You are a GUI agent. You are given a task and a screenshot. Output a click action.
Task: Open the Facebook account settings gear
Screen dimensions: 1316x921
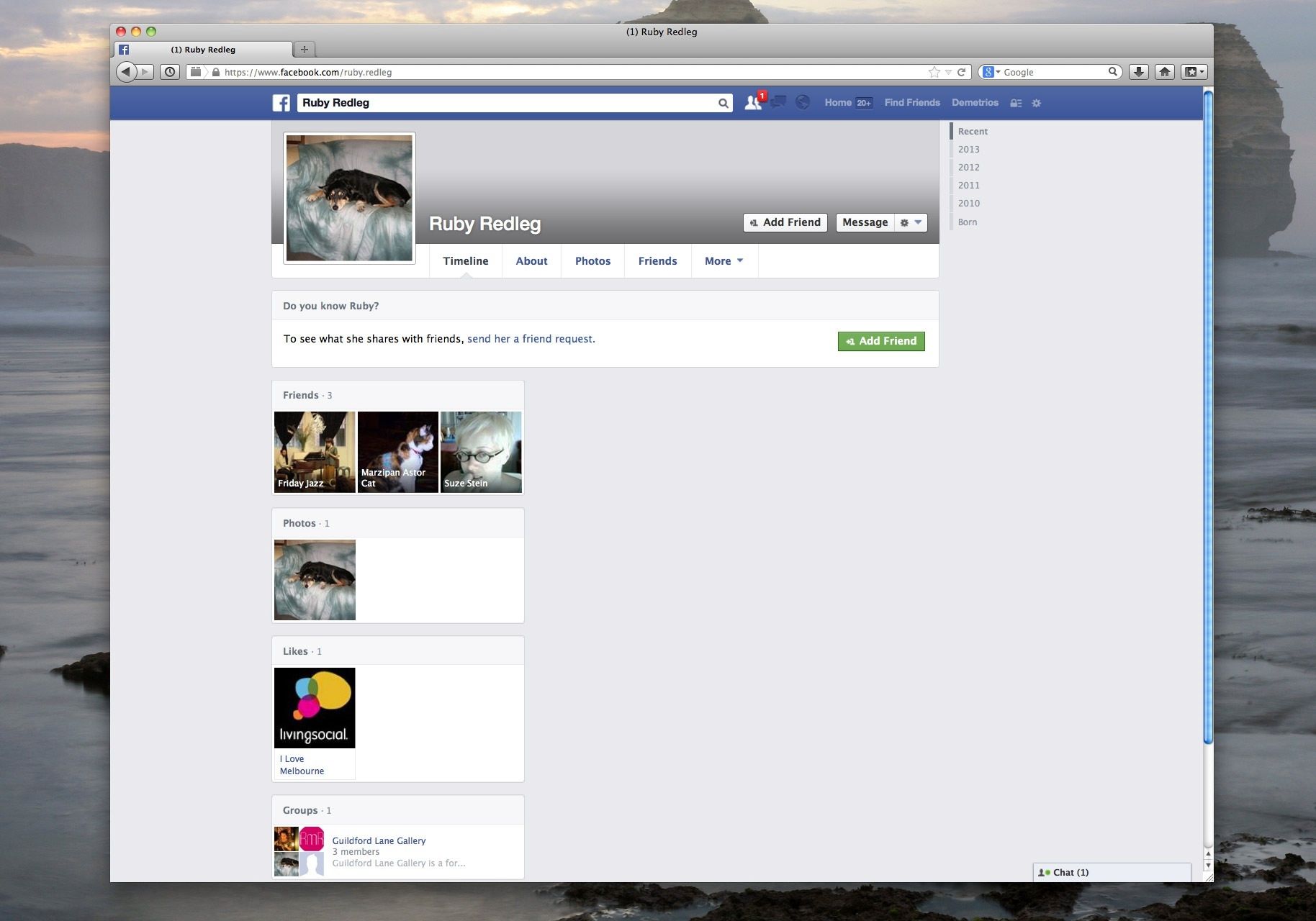1037,103
